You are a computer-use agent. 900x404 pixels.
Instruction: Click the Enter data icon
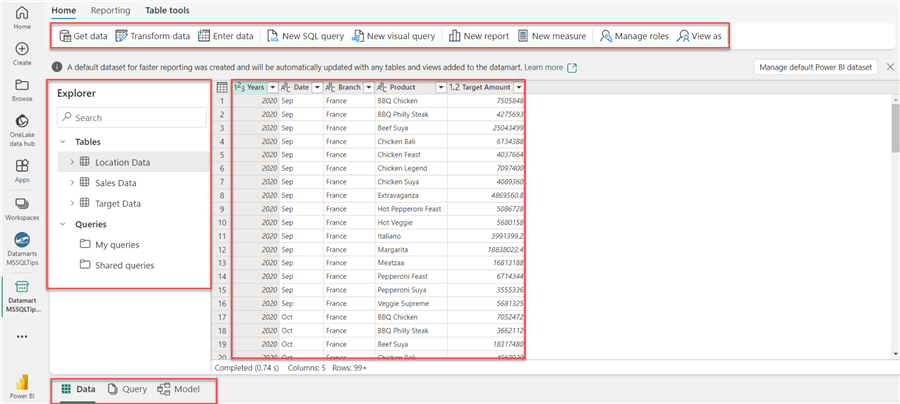203,36
